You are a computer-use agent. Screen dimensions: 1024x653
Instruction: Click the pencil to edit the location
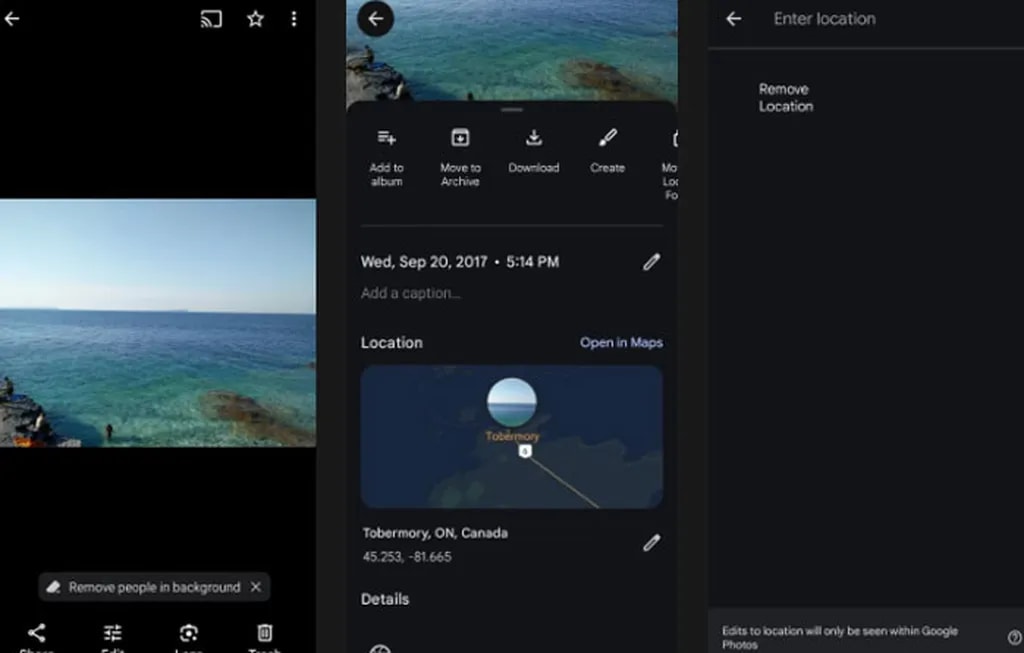(x=651, y=542)
